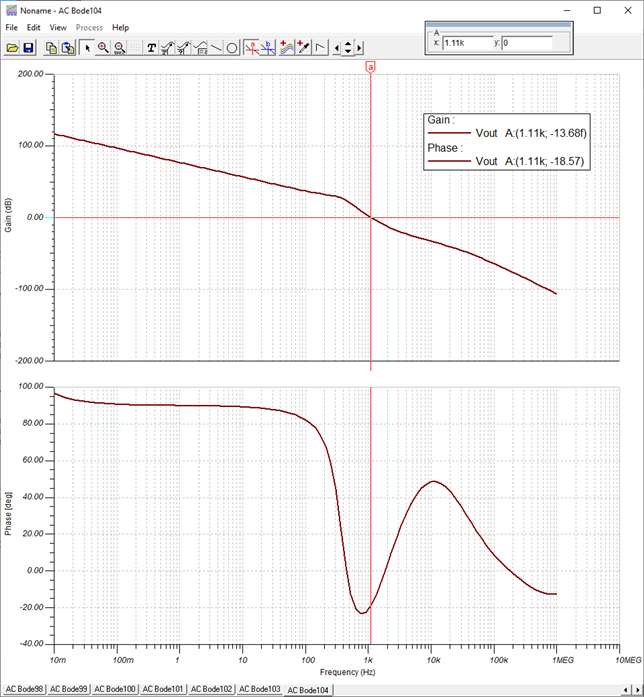Click the Gain Vout legend entry
This screenshot has width=644, height=697.
tap(507, 133)
